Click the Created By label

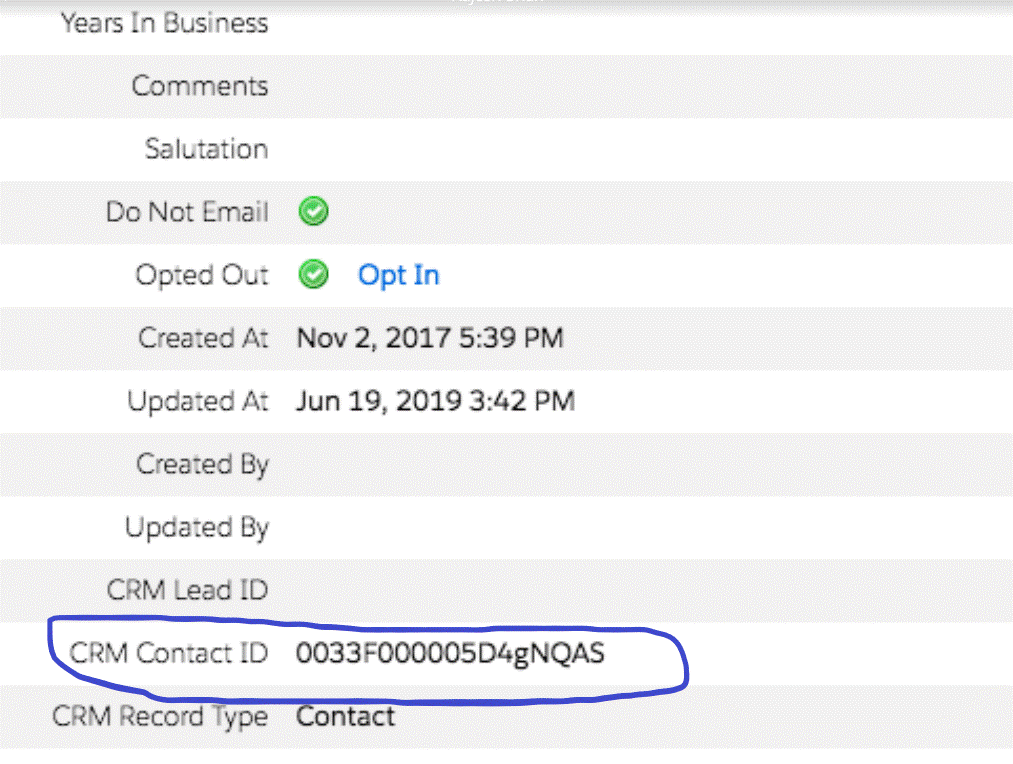[202, 464]
